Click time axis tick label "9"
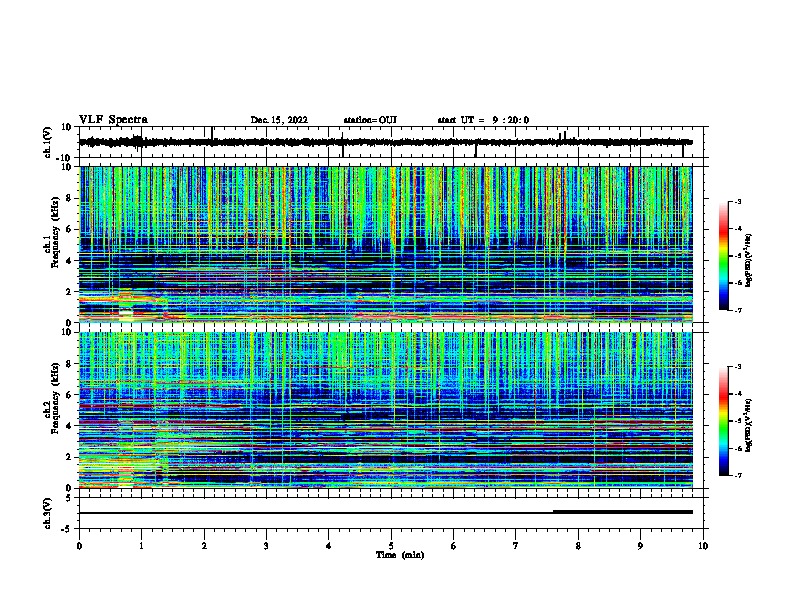Screen dimensions: 792x612 (x=640, y=546)
